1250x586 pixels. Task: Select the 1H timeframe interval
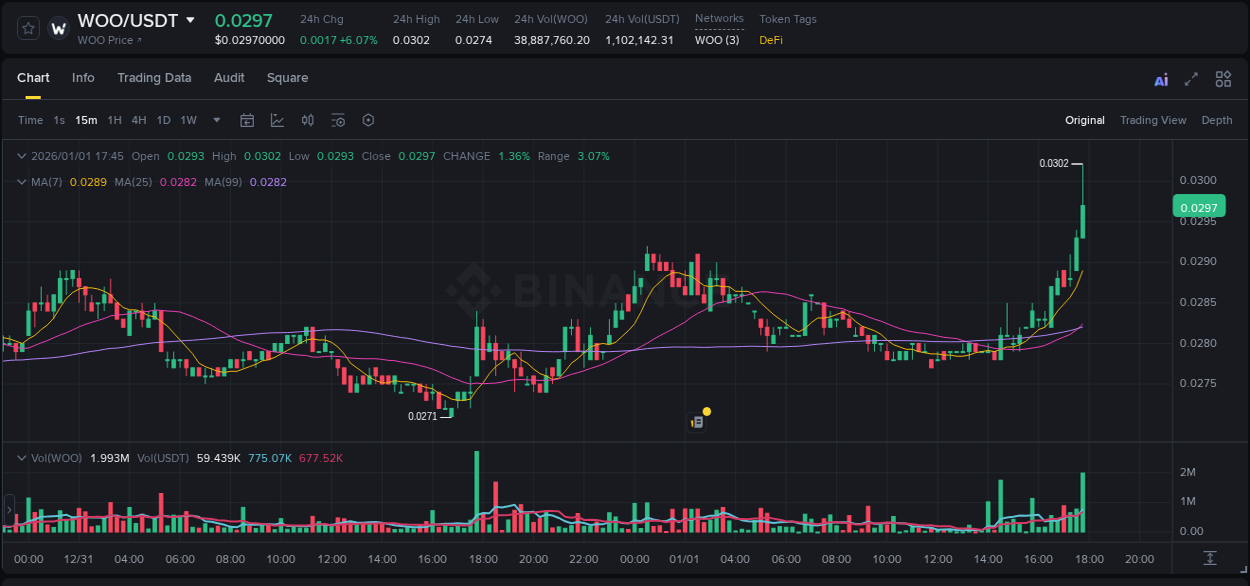click(116, 119)
